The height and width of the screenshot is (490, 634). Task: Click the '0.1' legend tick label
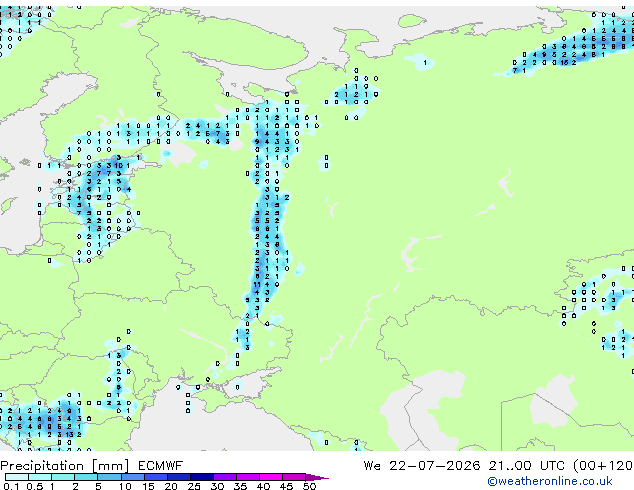point(11,486)
